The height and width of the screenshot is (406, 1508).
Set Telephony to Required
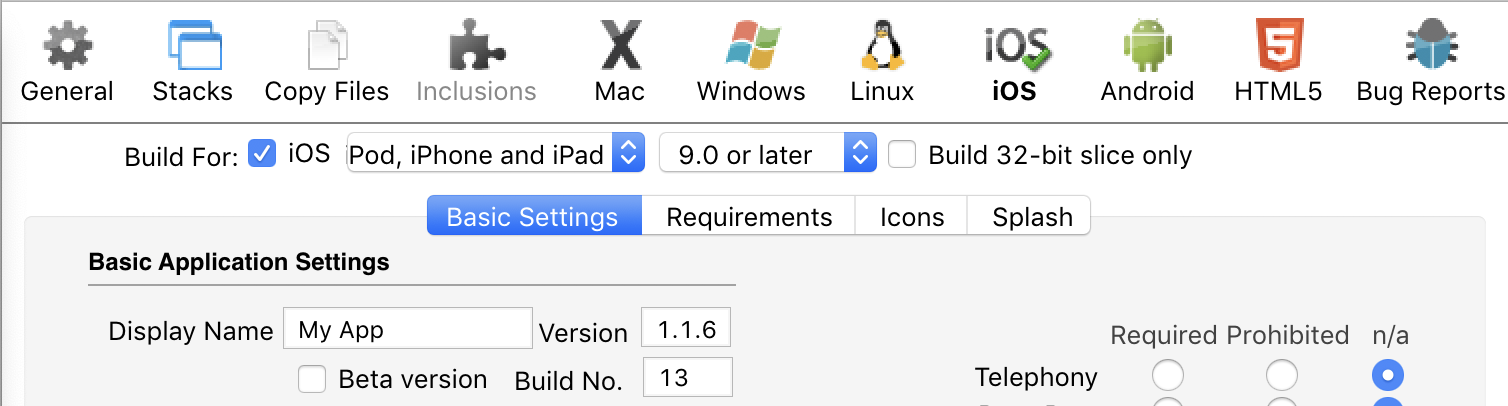[x=1167, y=376]
